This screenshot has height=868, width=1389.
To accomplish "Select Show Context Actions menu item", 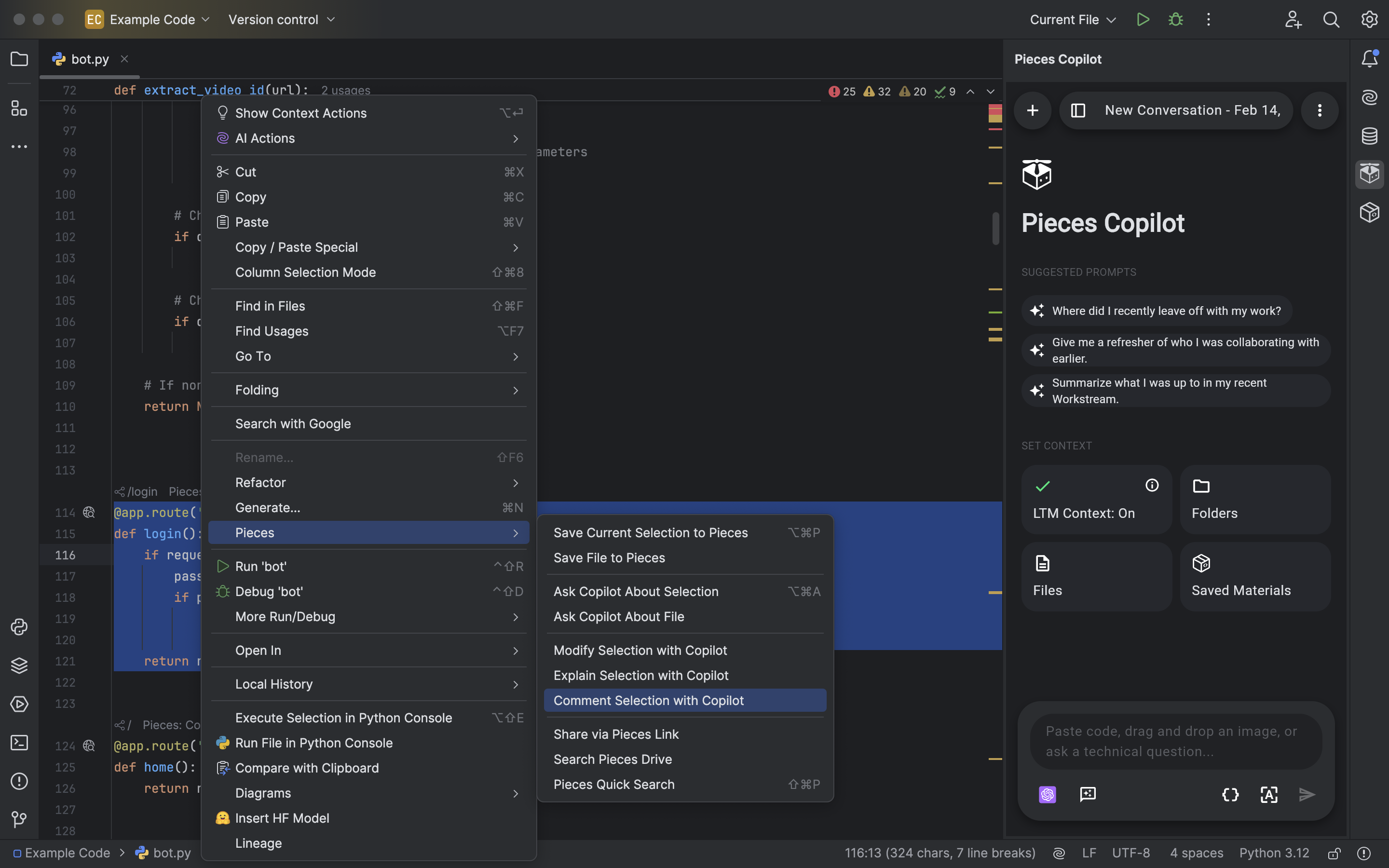I will pyautogui.click(x=368, y=113).
